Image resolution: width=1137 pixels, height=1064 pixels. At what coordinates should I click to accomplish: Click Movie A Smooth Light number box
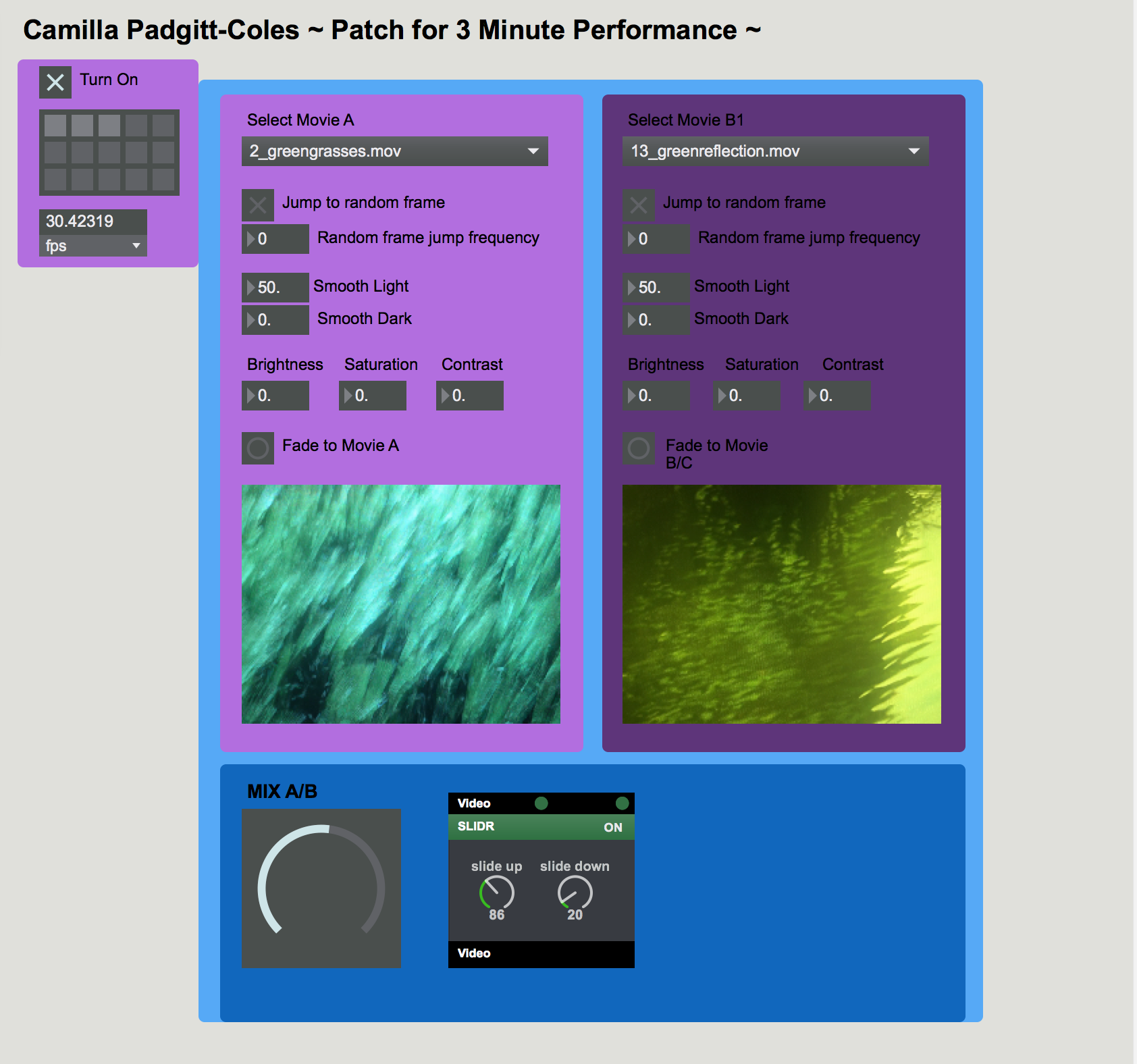275,288
